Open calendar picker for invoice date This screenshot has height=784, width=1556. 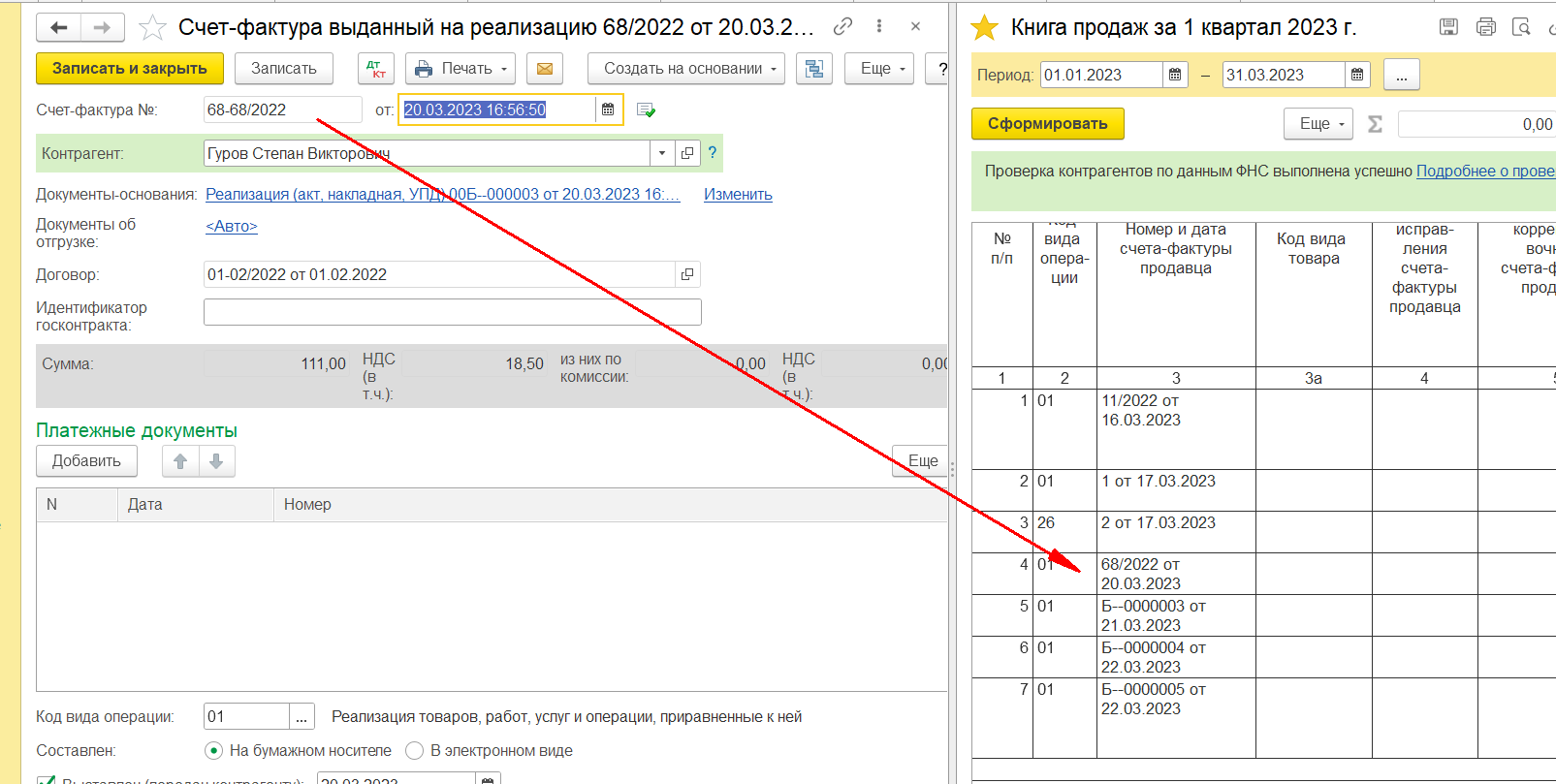point(608,110)
